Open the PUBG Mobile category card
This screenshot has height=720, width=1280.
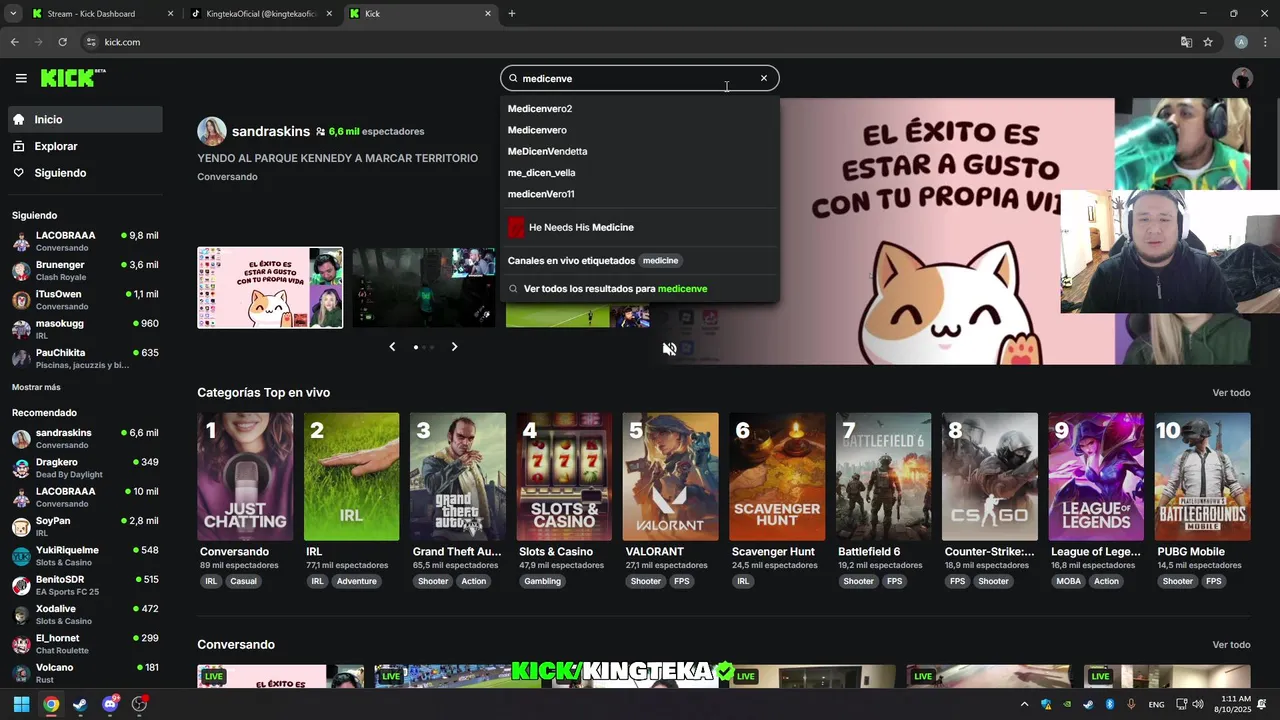[1203, 477]
